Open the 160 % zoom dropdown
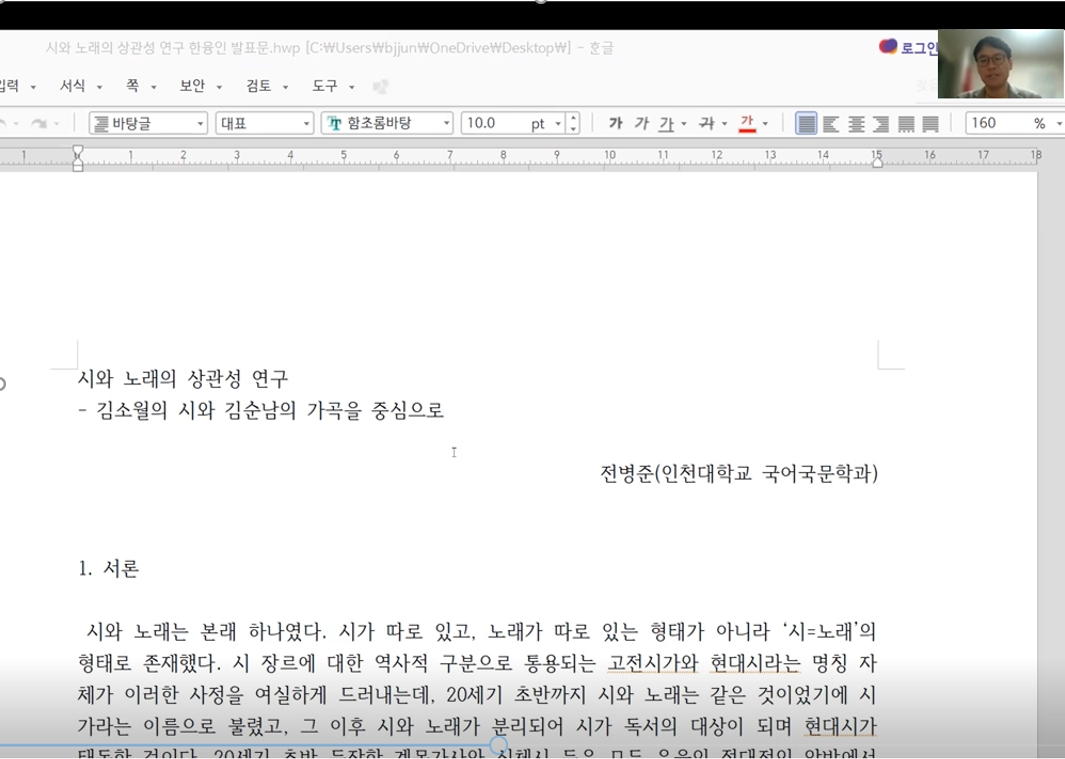Image resolution: width=1065 pixels, height=759 pixels. pos(1058,123)
